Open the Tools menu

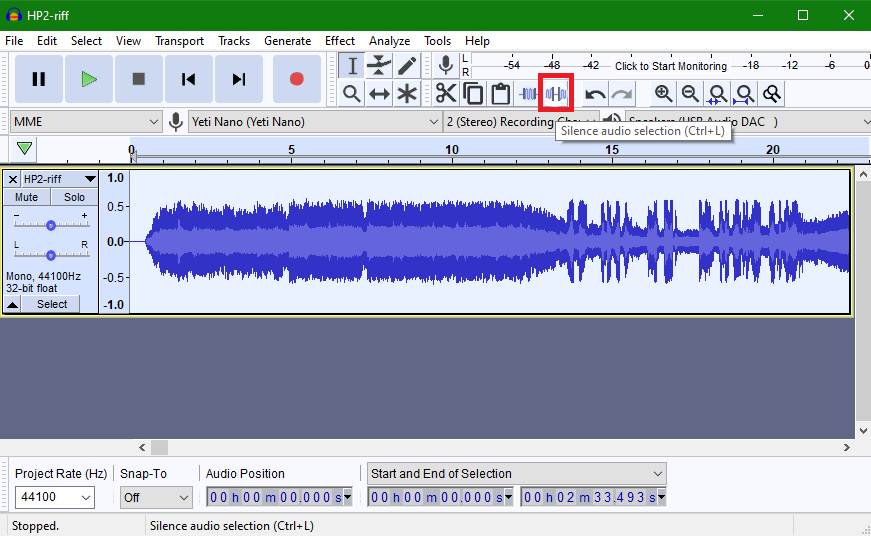[x=437, y=41]
